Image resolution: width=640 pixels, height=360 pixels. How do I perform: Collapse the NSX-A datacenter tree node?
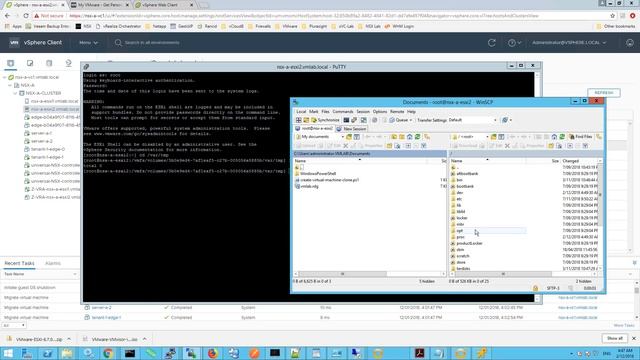(10, 85)
